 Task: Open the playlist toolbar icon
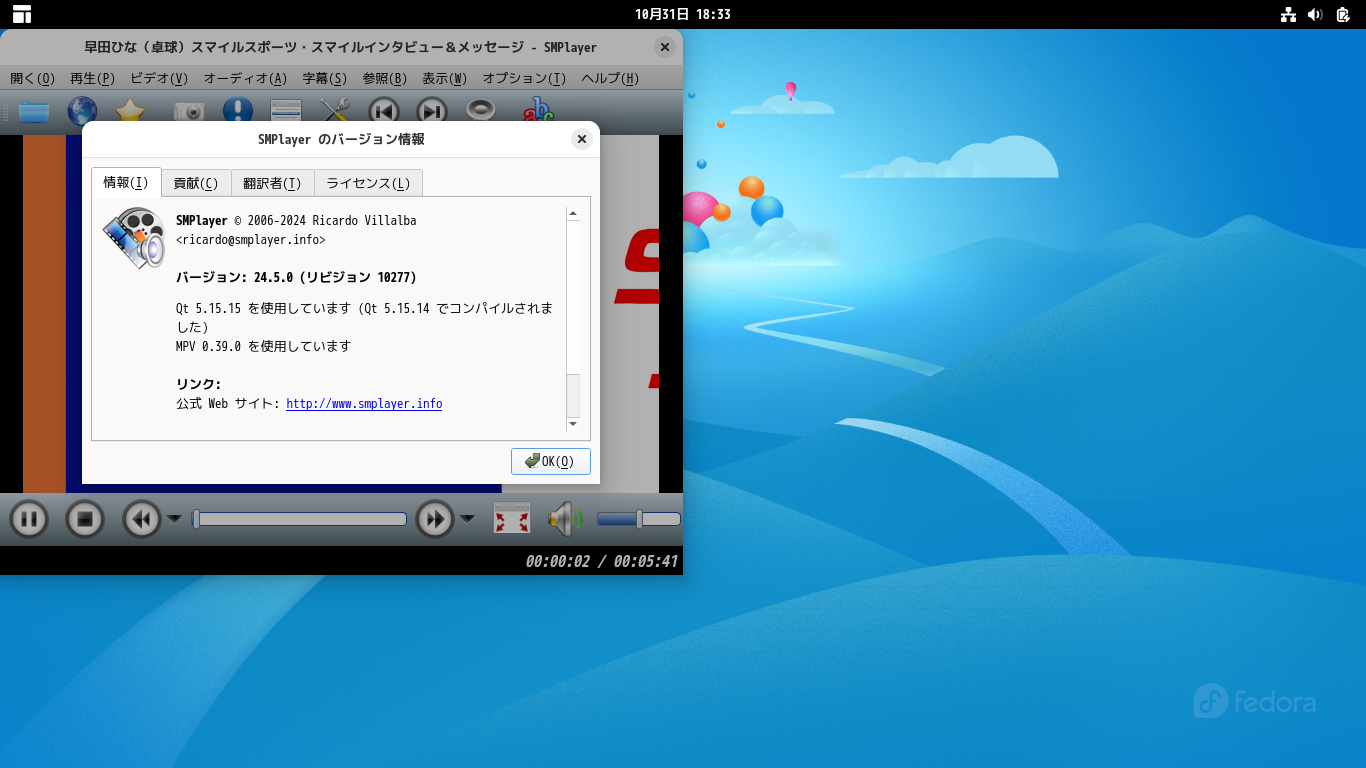286,111
